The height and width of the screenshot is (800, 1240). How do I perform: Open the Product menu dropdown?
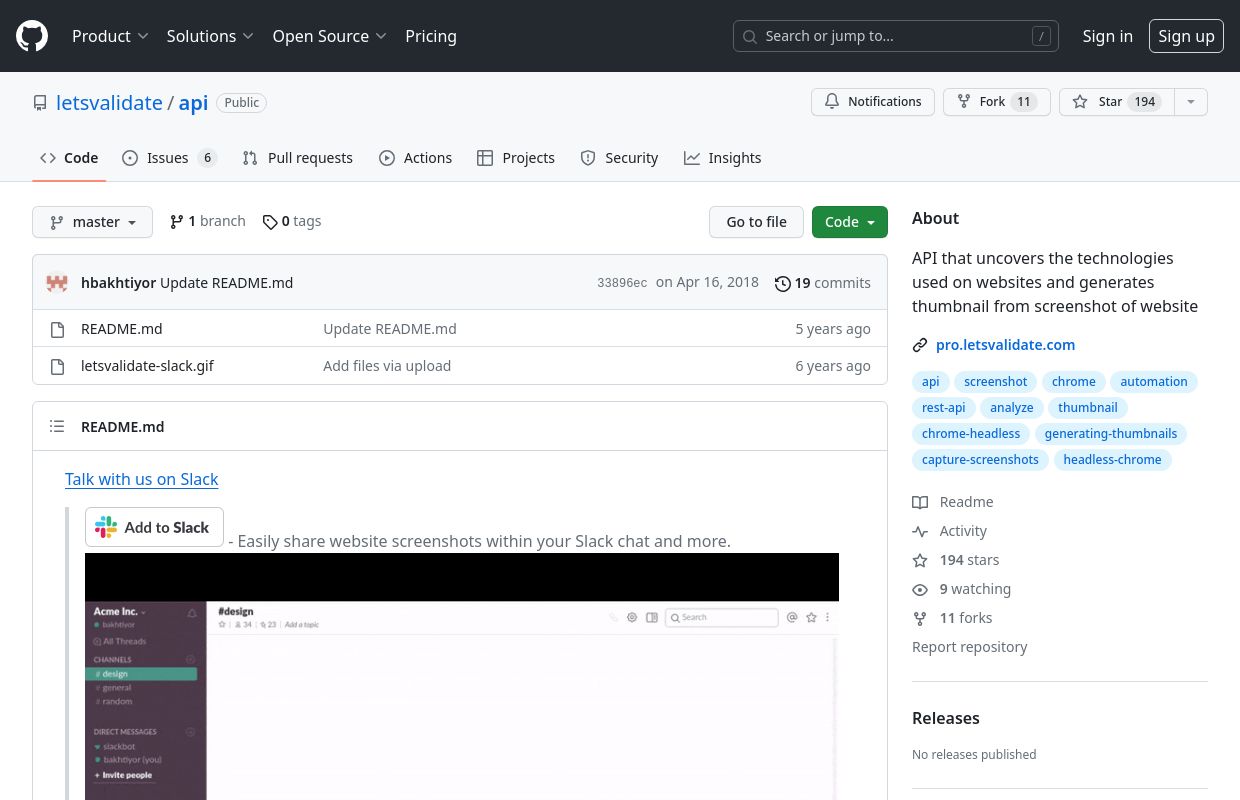(110, 36)
